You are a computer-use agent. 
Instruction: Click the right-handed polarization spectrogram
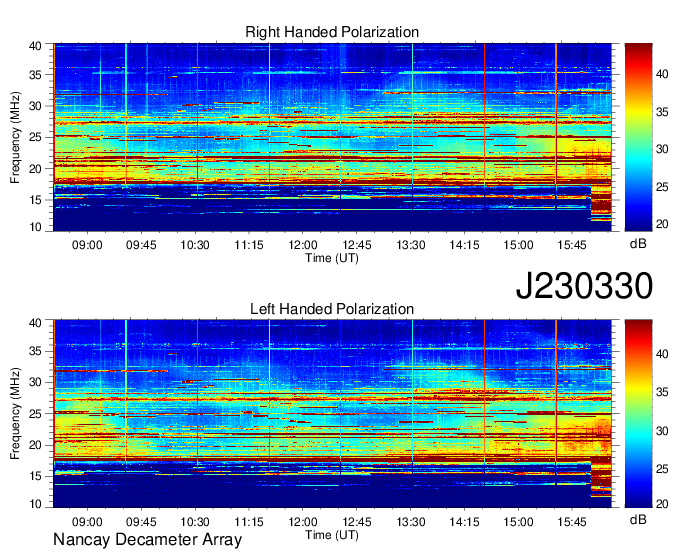(x=332, y=137)
